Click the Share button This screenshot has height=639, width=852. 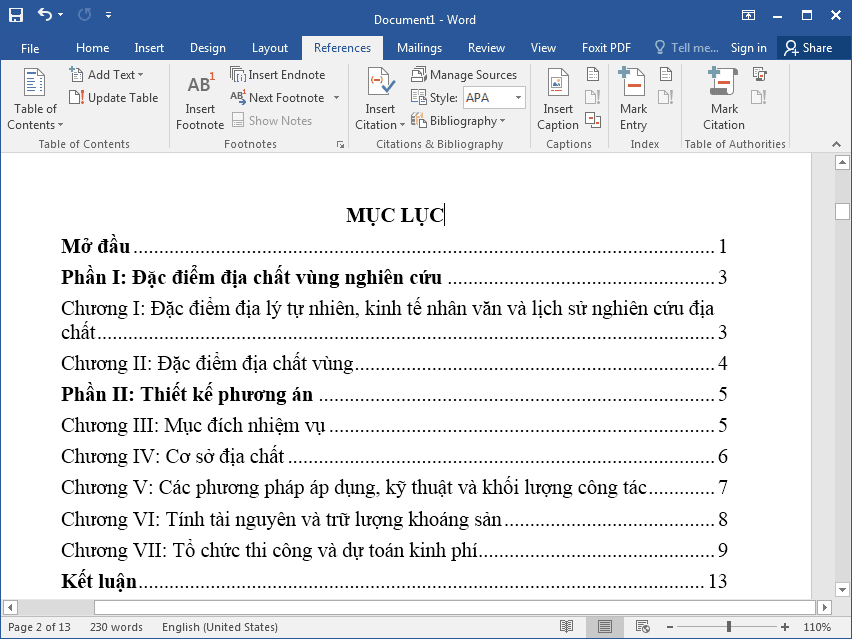(x=809, y=47)
